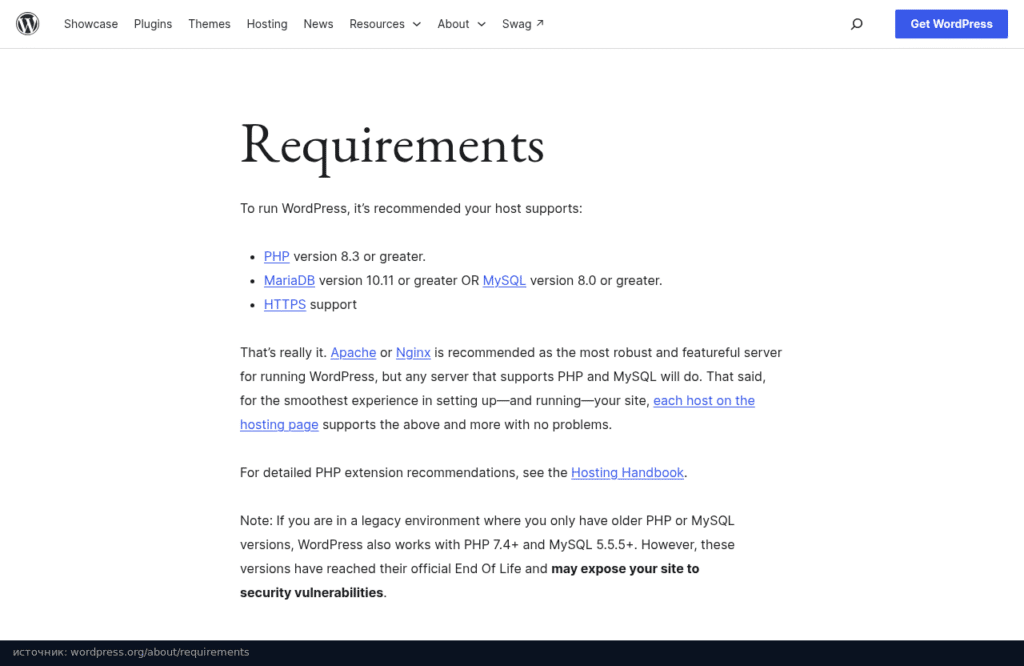The height and width of the screenshot is (666, 1024).
Task: Open the 'each host on the hosting page' link
Action: (704, 401)
